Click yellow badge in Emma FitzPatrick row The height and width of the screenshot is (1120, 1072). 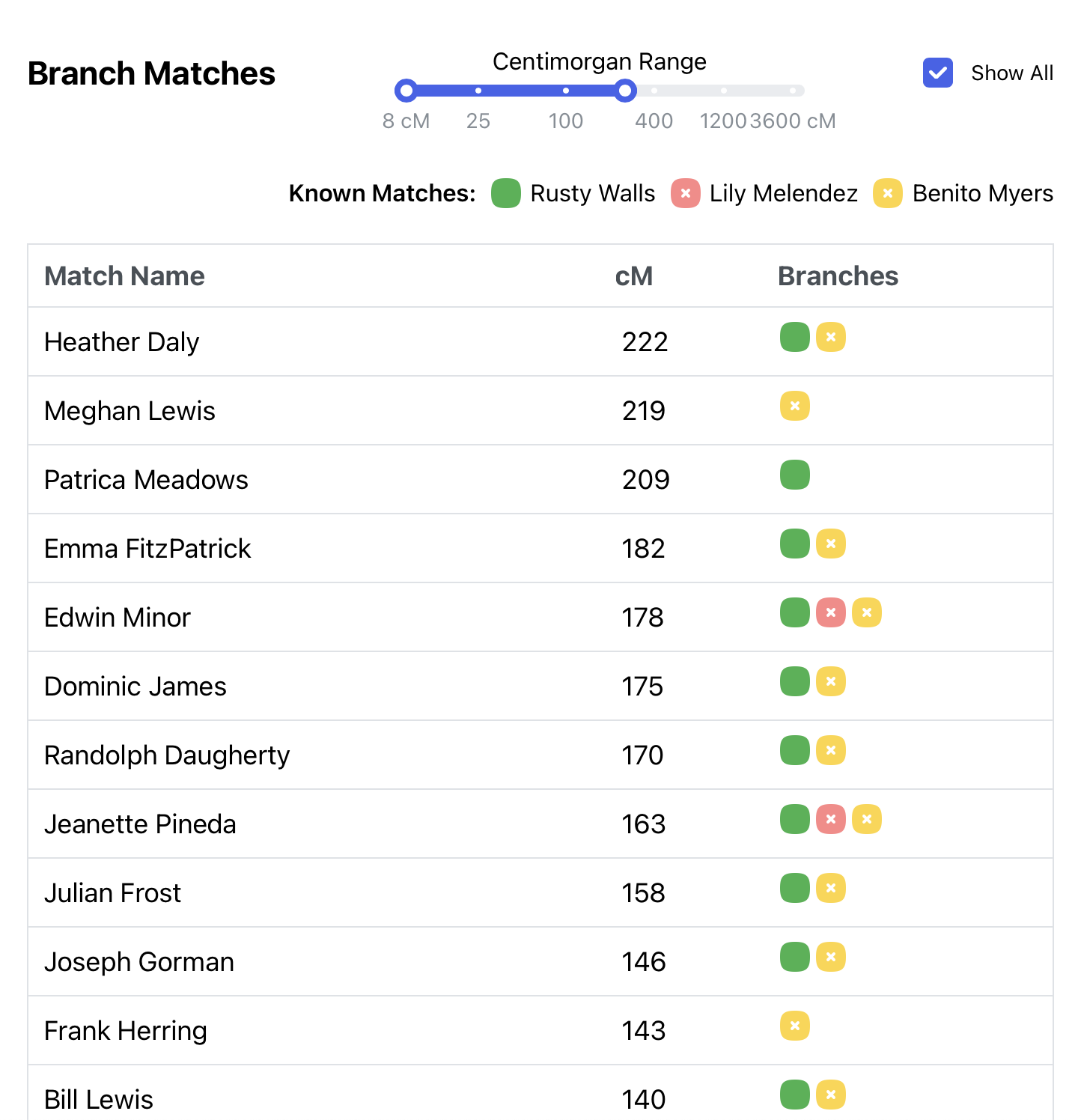point(831,544)
